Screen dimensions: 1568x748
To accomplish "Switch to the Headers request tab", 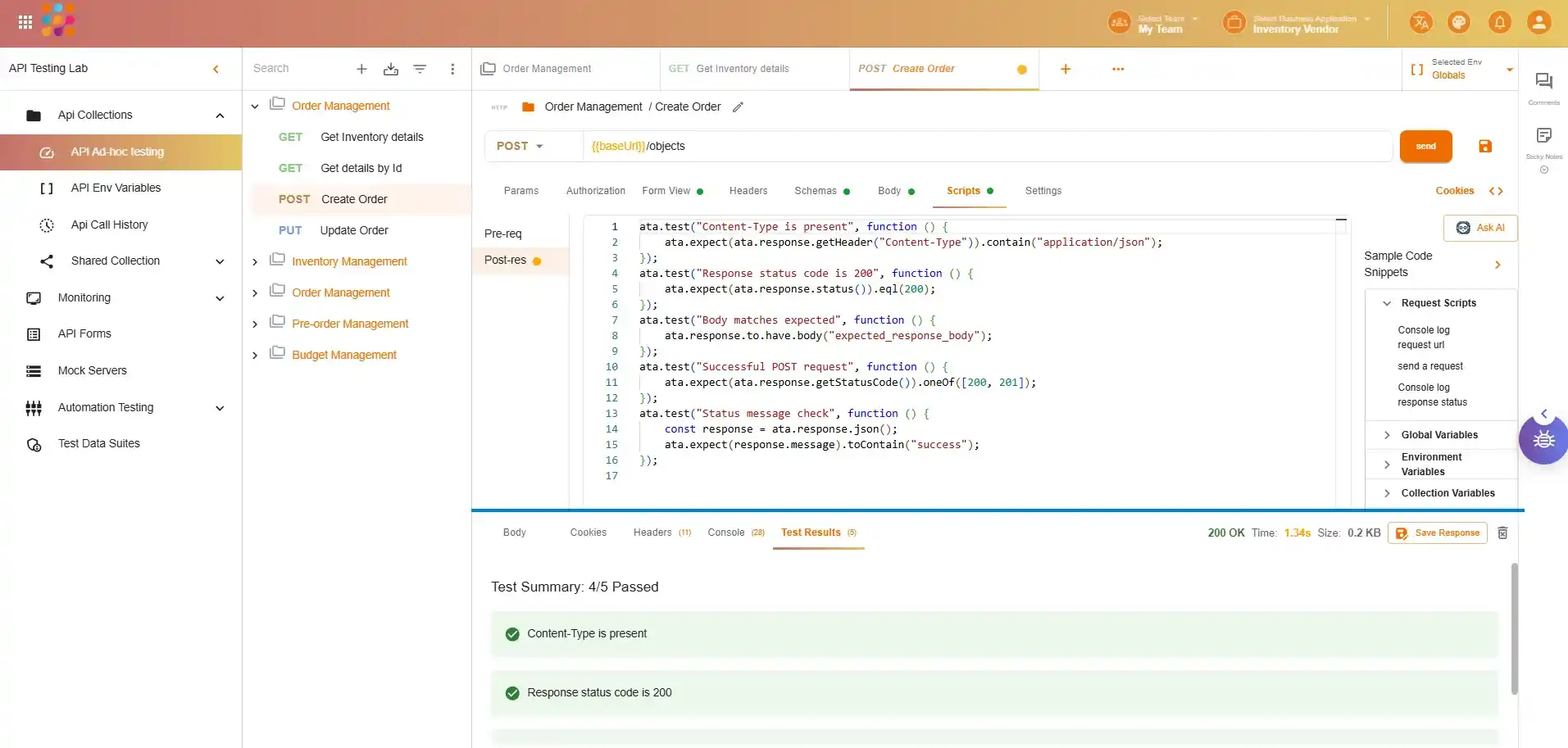I will click(748, 191).
